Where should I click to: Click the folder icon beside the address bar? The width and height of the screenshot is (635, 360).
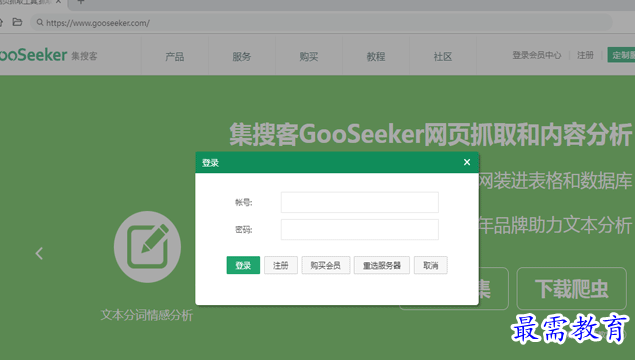click(x=17, y=22)
